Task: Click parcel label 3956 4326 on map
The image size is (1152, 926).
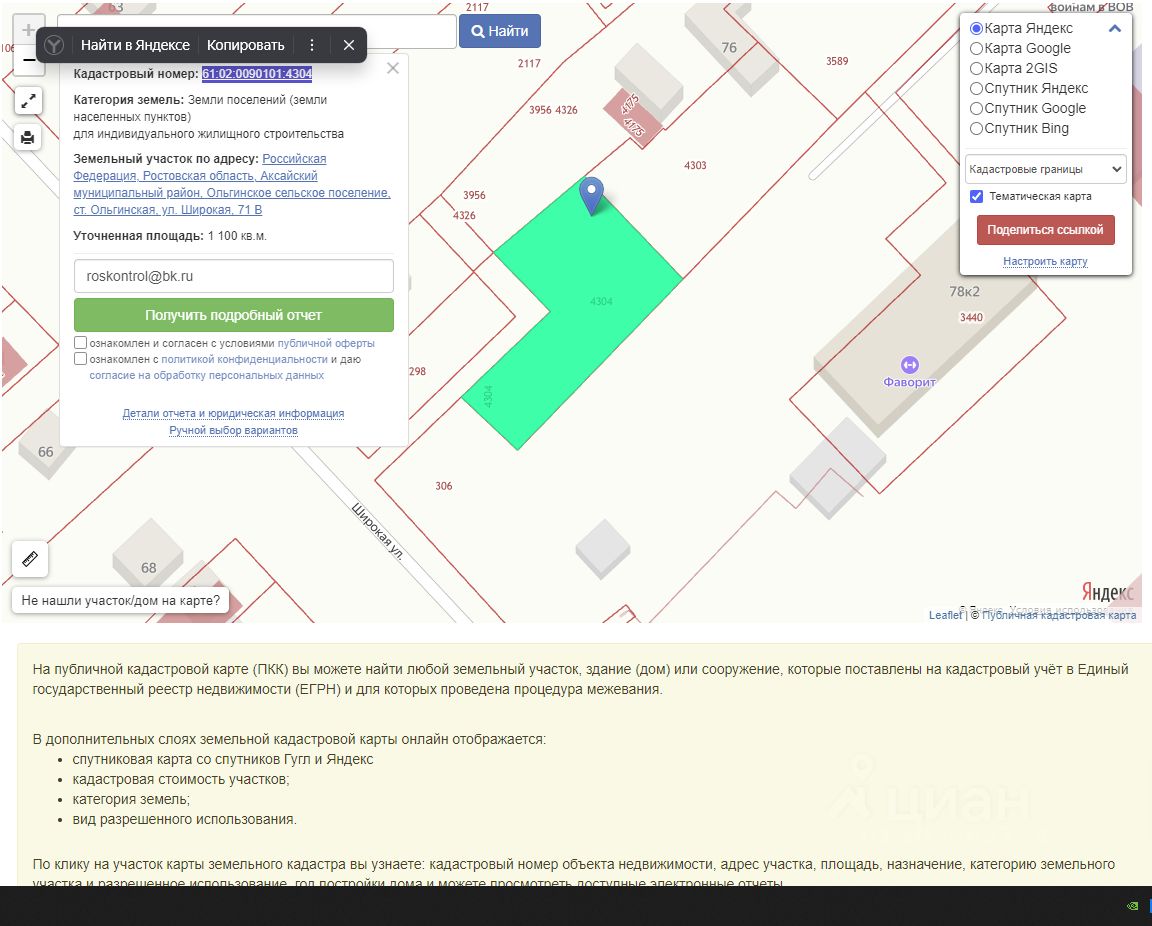Action: coord(553,110)
